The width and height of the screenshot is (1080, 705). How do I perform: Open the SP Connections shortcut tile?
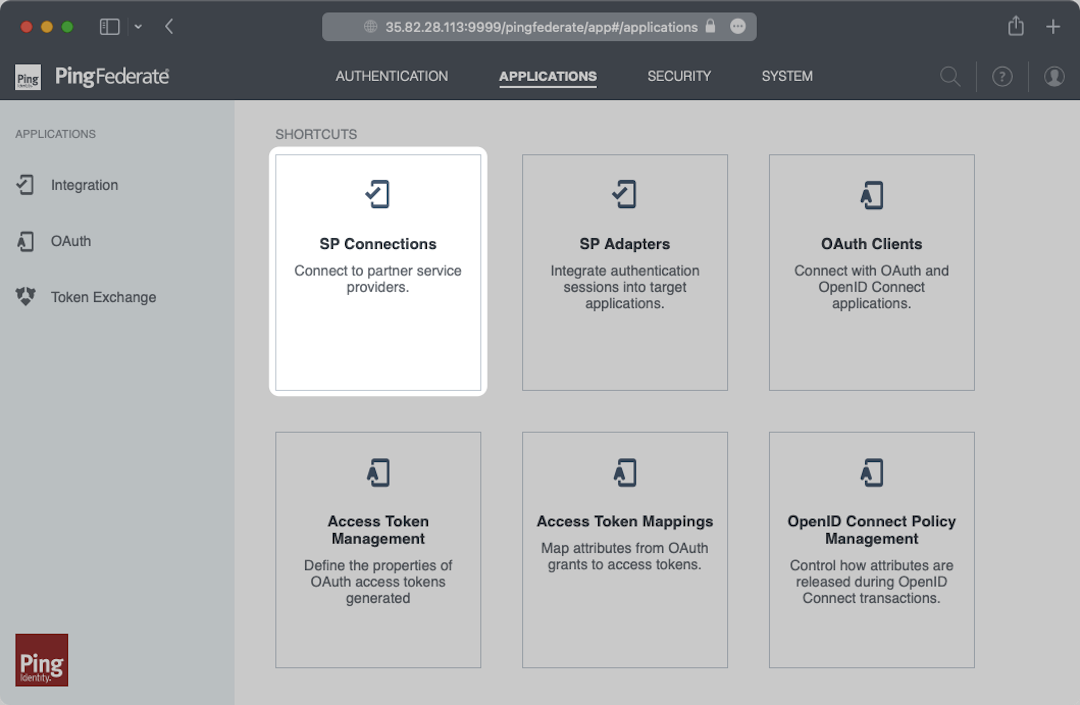[378, 272]
